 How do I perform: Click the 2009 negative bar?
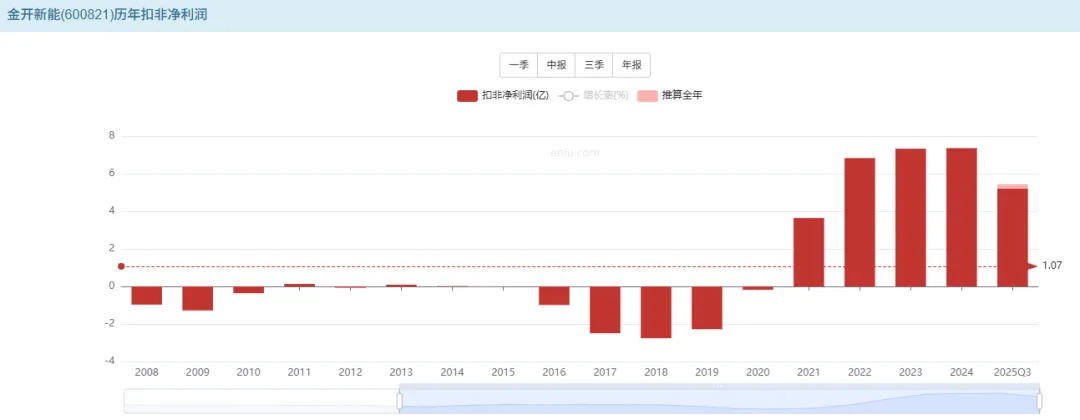[198, 298]
